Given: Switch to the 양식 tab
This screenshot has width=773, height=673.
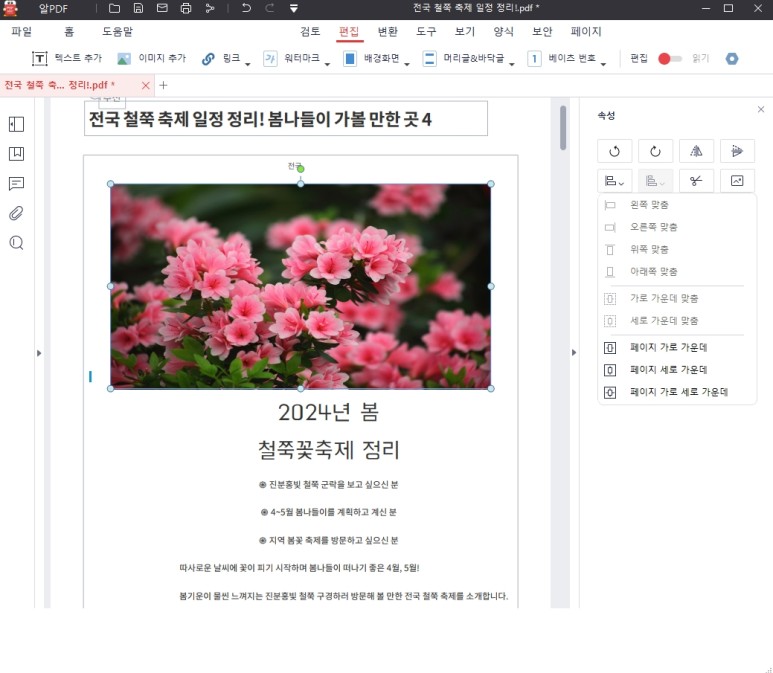Looking at the screenshot, I should [x=503, y=32].
